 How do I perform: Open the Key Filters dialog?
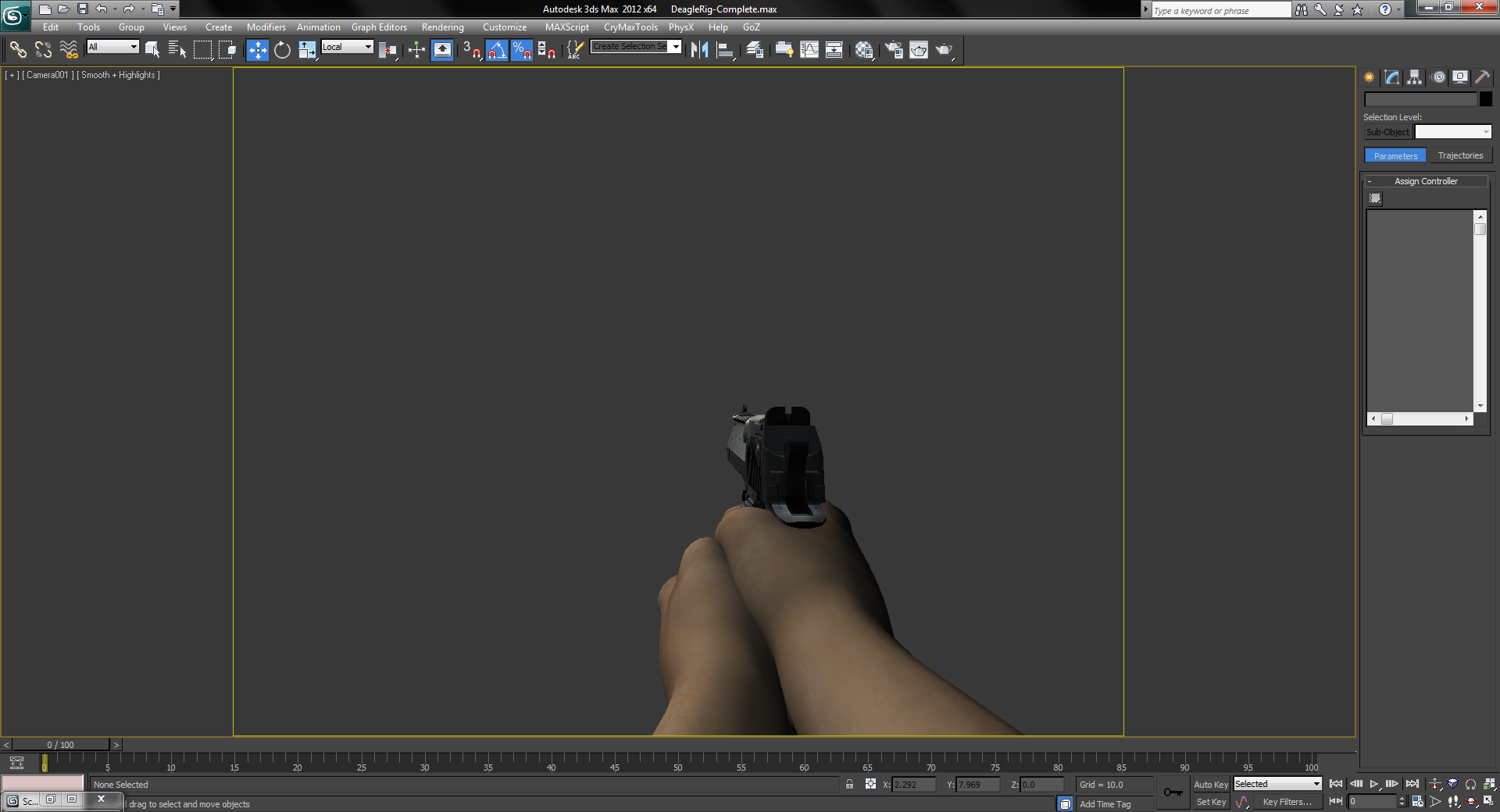pyautogui.click(x=1287, y=802)
